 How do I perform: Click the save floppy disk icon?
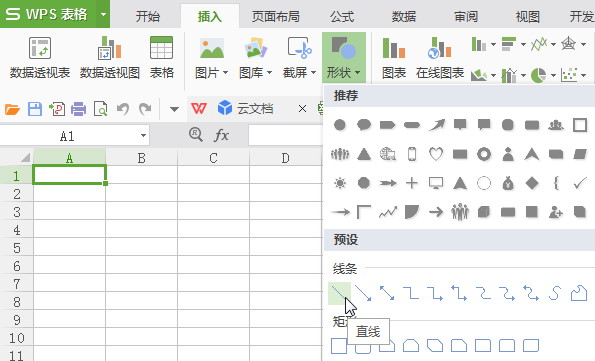[x=35, y=109]
